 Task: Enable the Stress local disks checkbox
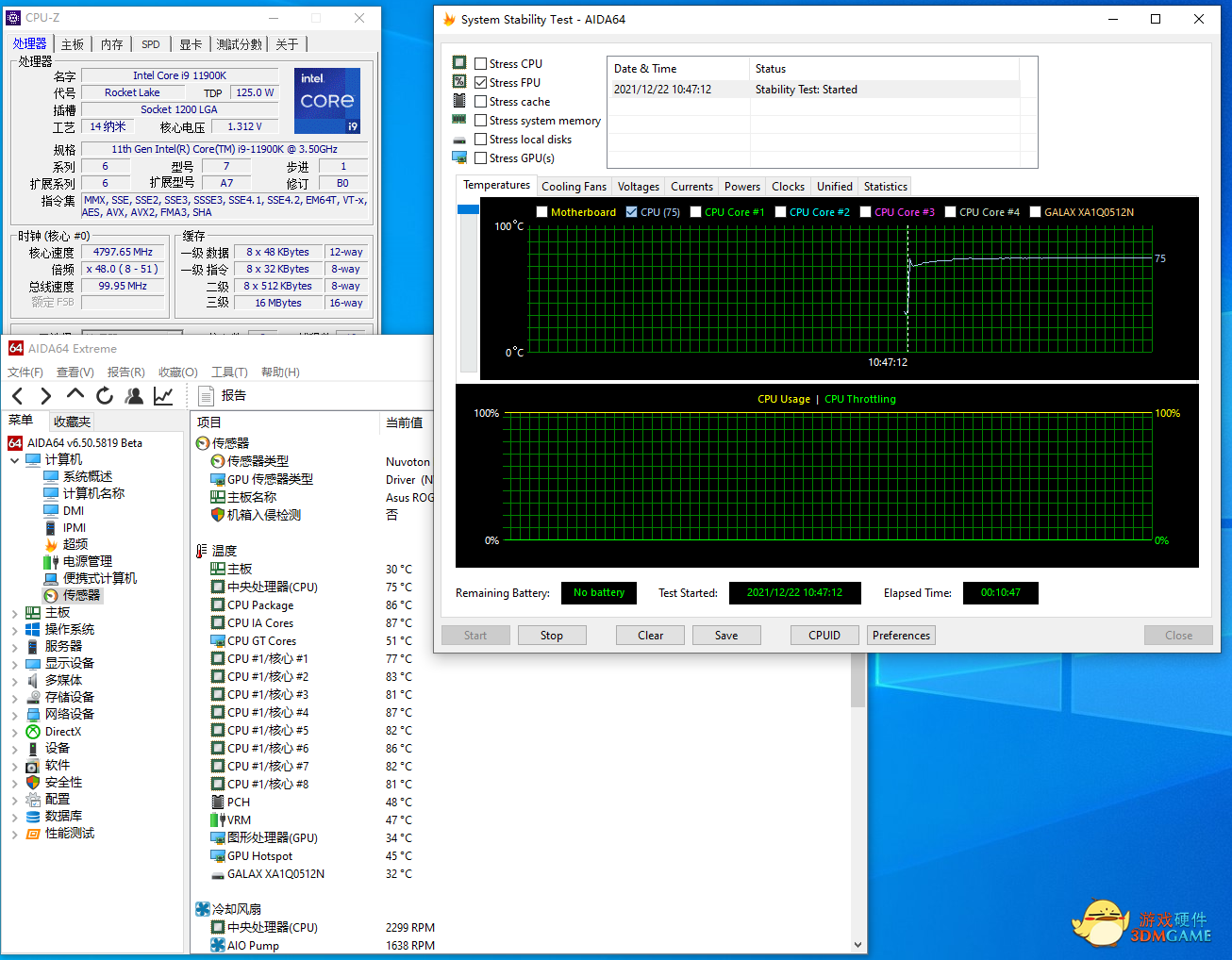point(481,140)
